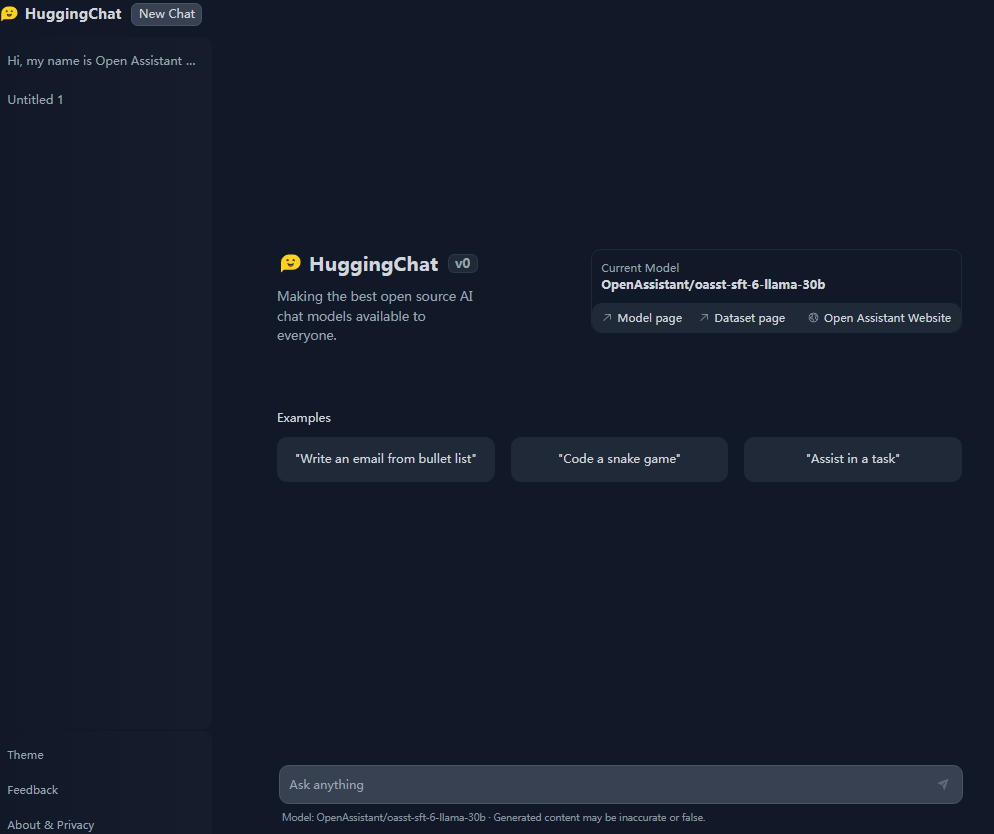
Task: Open the Untitled 1 conversation
Action: tap(35, 99)
